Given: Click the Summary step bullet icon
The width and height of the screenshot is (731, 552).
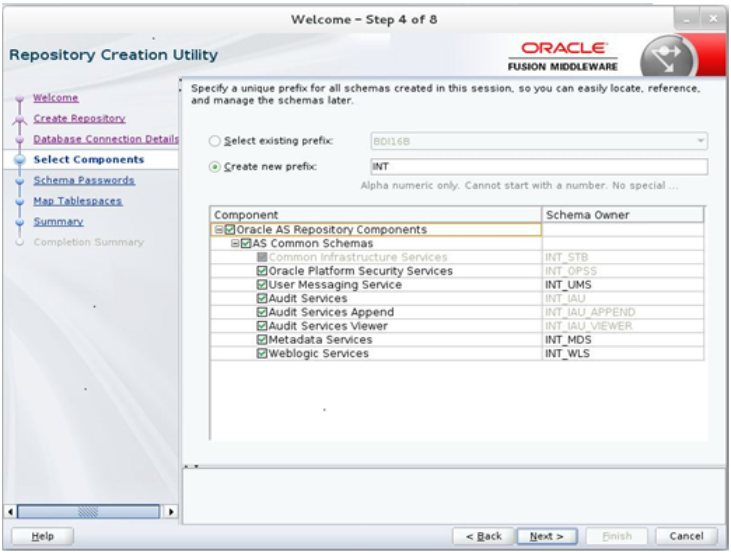Looking at the screenshot, I should tap(20, 222).
